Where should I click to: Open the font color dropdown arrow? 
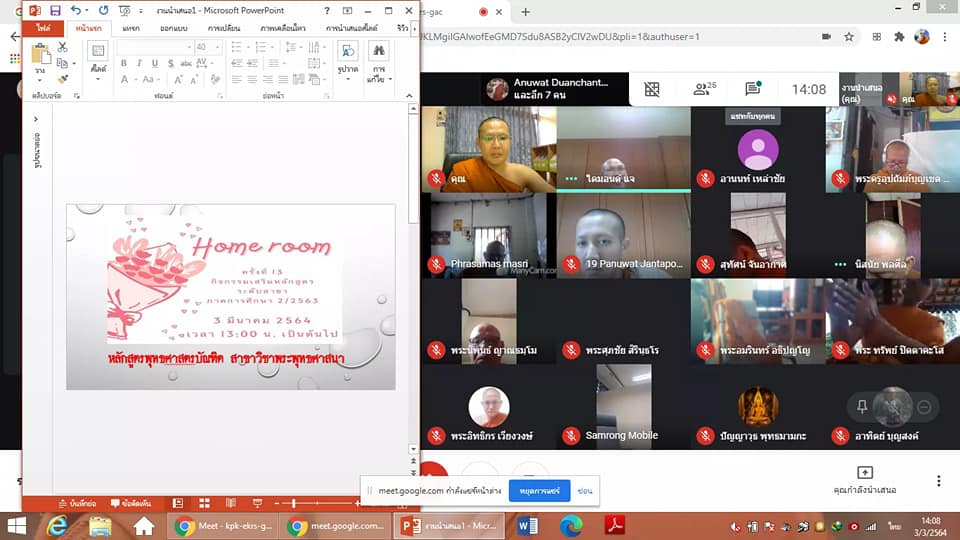click(x=135, y=80)
